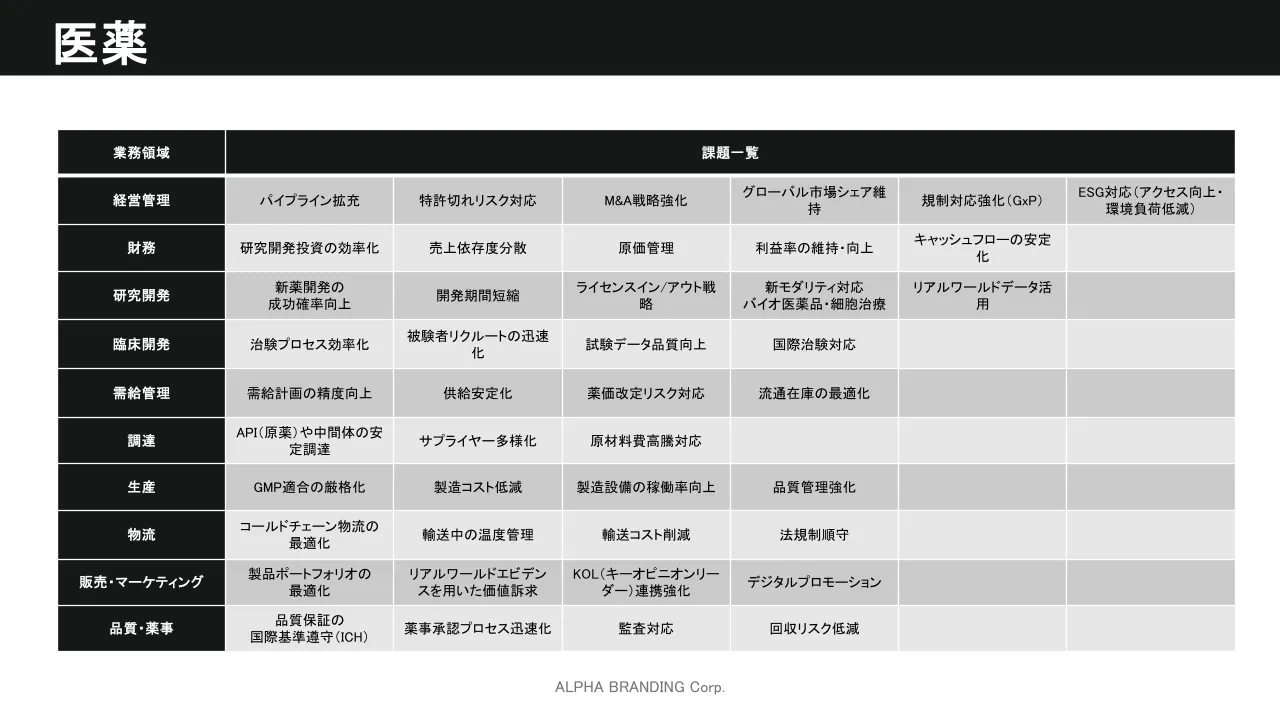The height and width of the screenshot is (720, 1280).
Task: Click the 薬価改定リスク対応 cell
Action: click(646, 393)
